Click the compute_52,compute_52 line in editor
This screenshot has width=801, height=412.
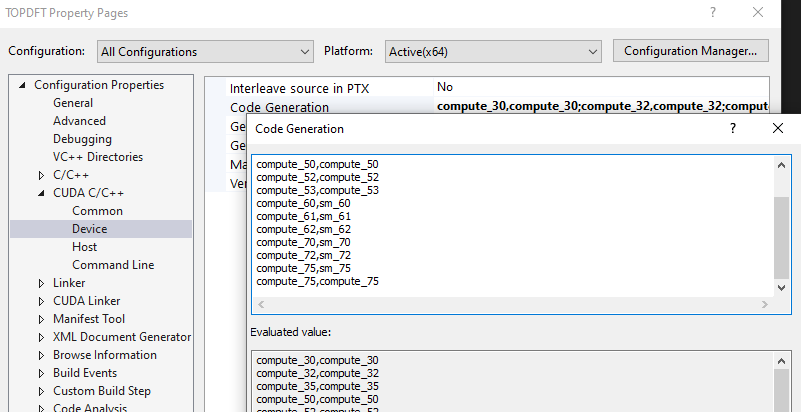(317, 177)
